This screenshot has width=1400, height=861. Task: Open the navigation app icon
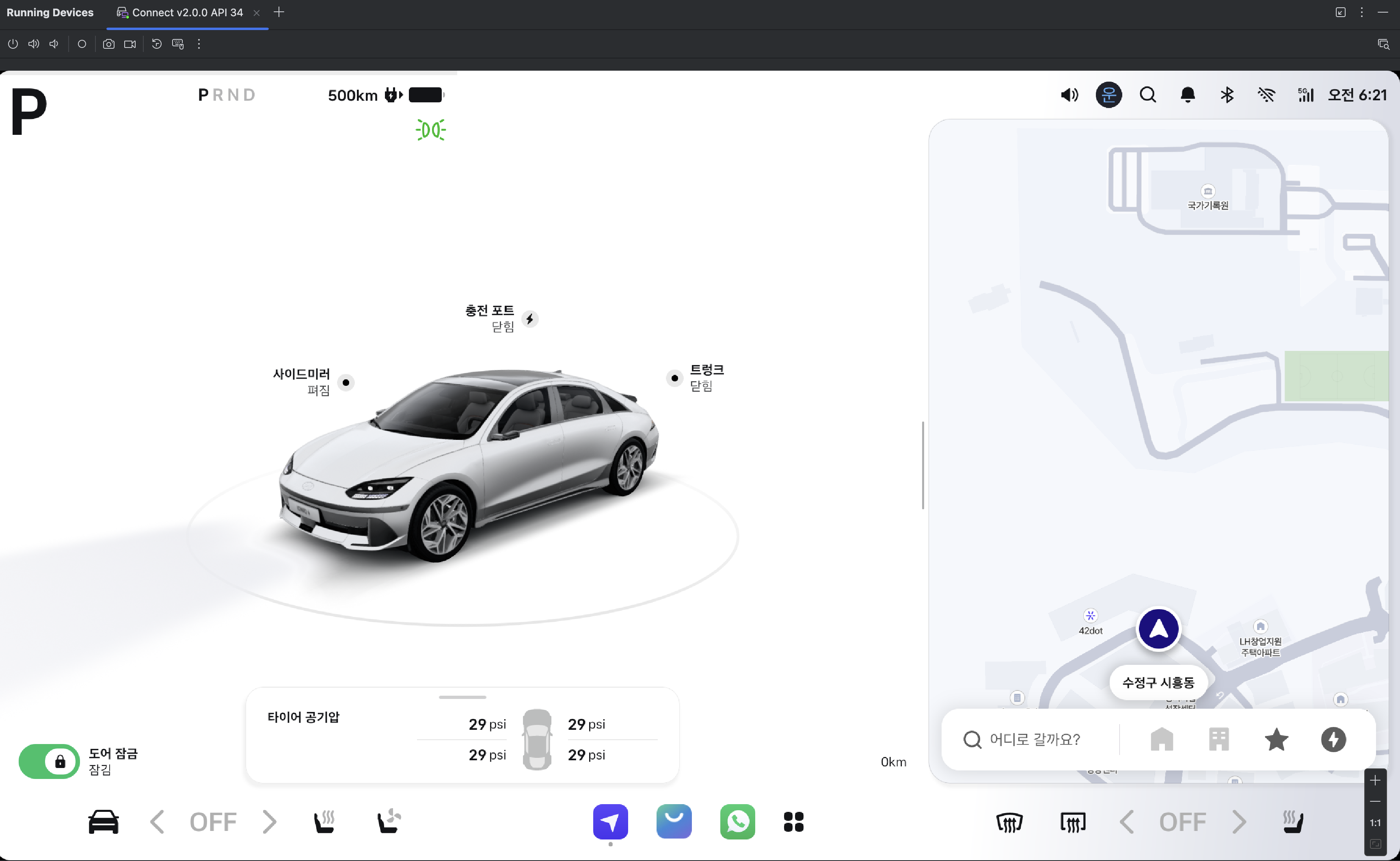610,821
